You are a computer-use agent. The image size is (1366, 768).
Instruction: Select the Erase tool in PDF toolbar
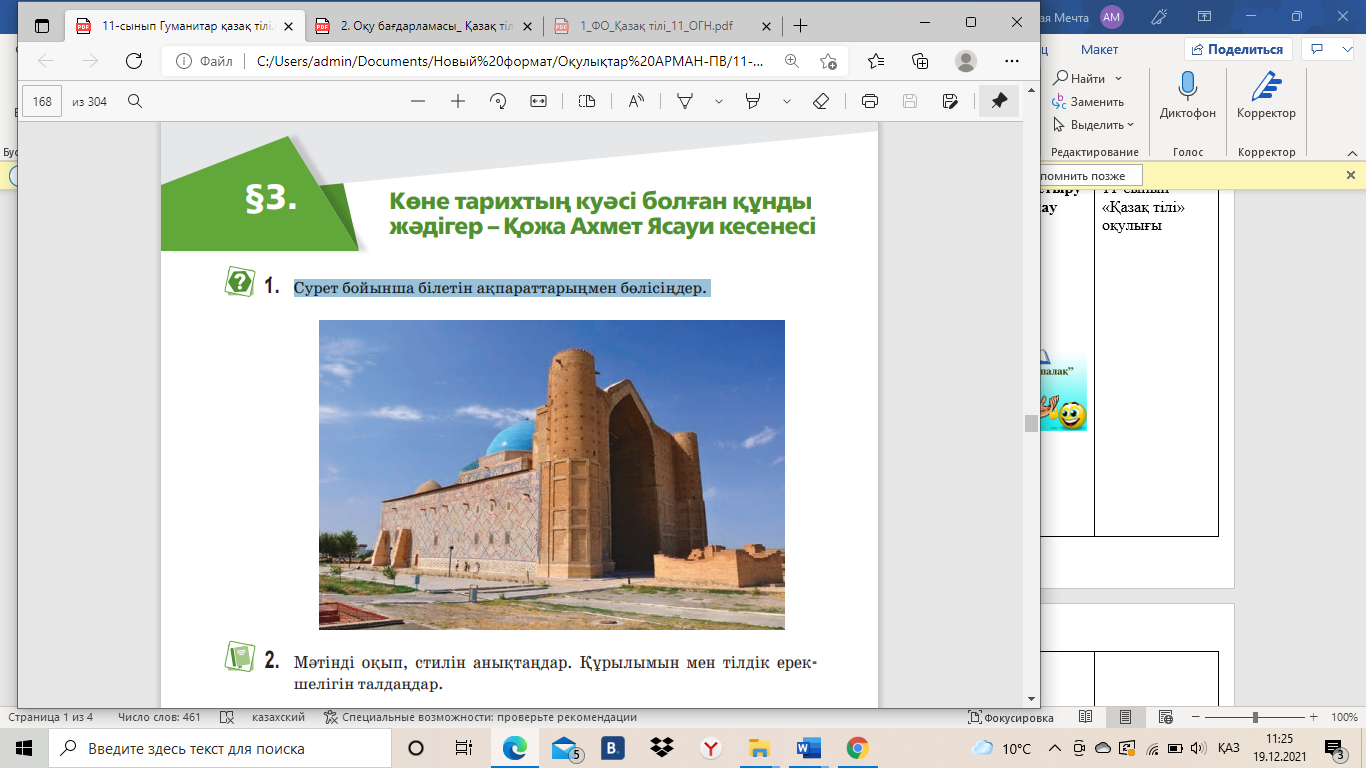point(821,101)
